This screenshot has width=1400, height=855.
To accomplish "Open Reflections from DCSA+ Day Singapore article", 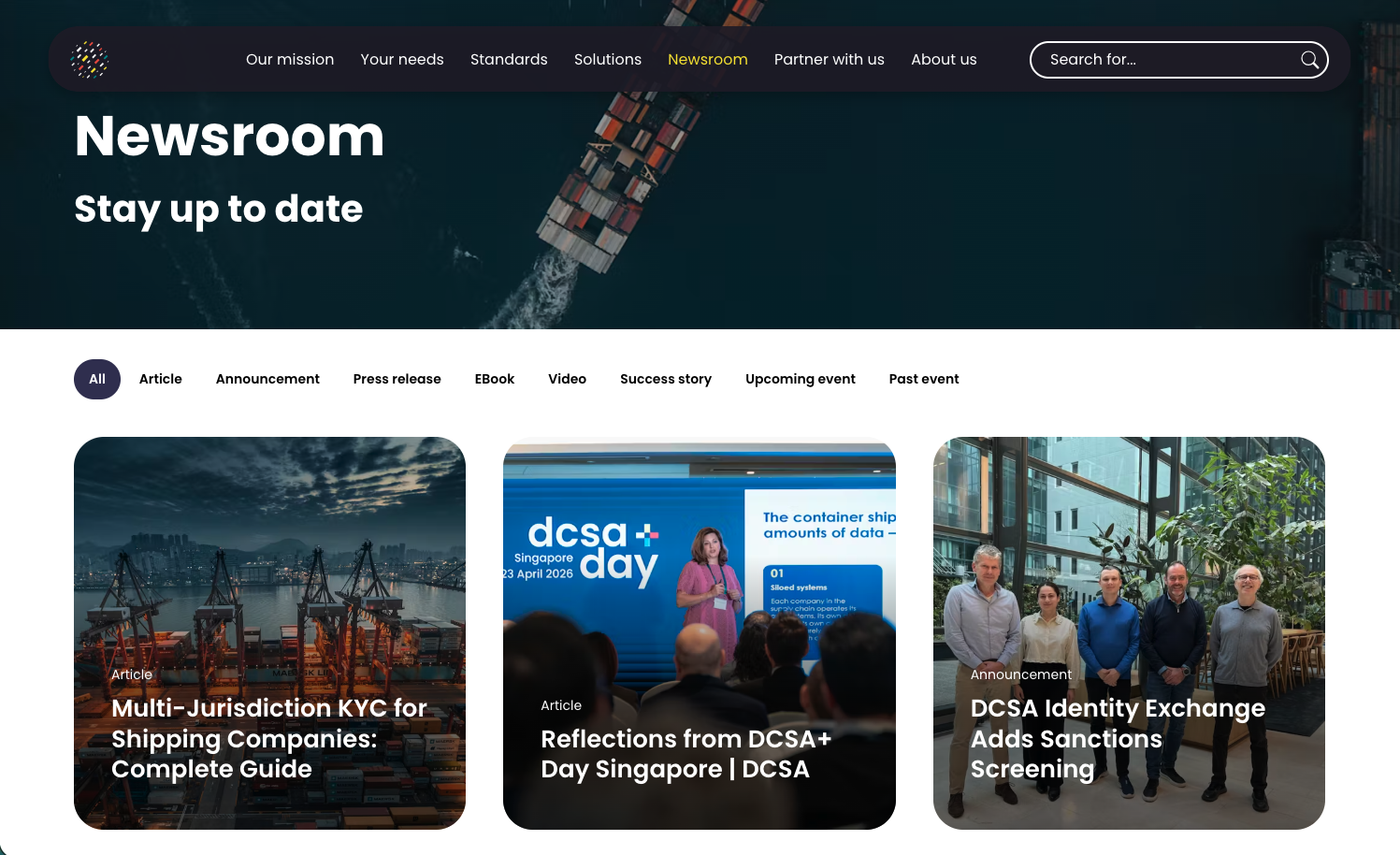I will point(686,753).
